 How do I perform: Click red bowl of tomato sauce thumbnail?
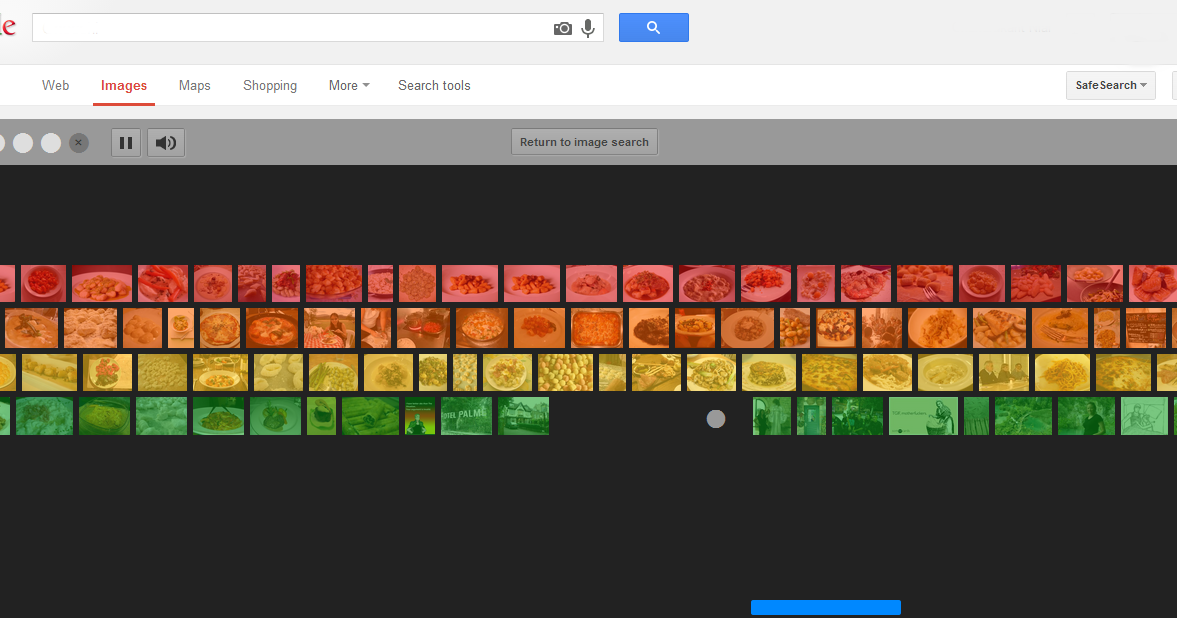tap(44, 283)
